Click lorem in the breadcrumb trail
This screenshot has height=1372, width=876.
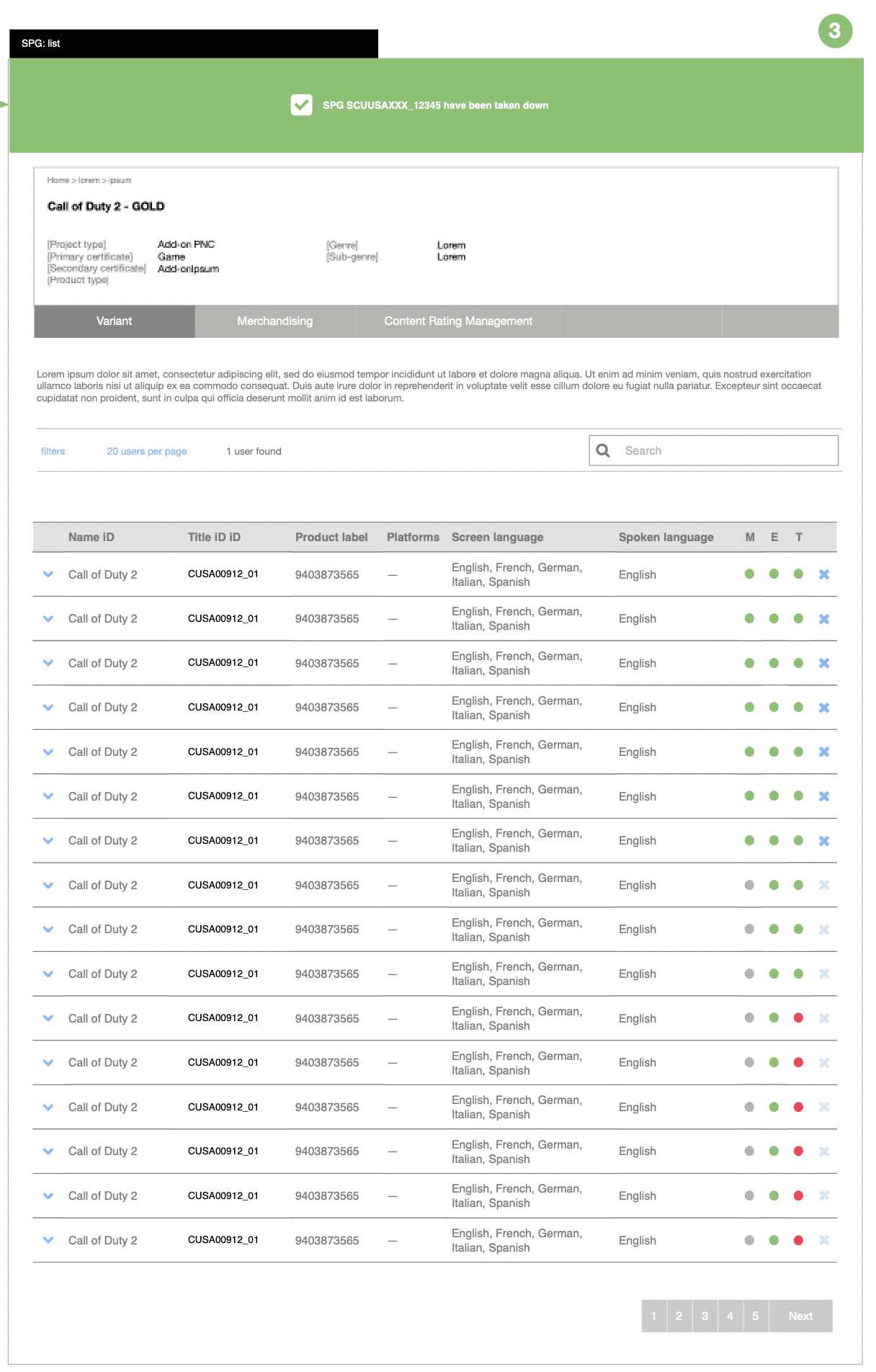coord(89,180)
